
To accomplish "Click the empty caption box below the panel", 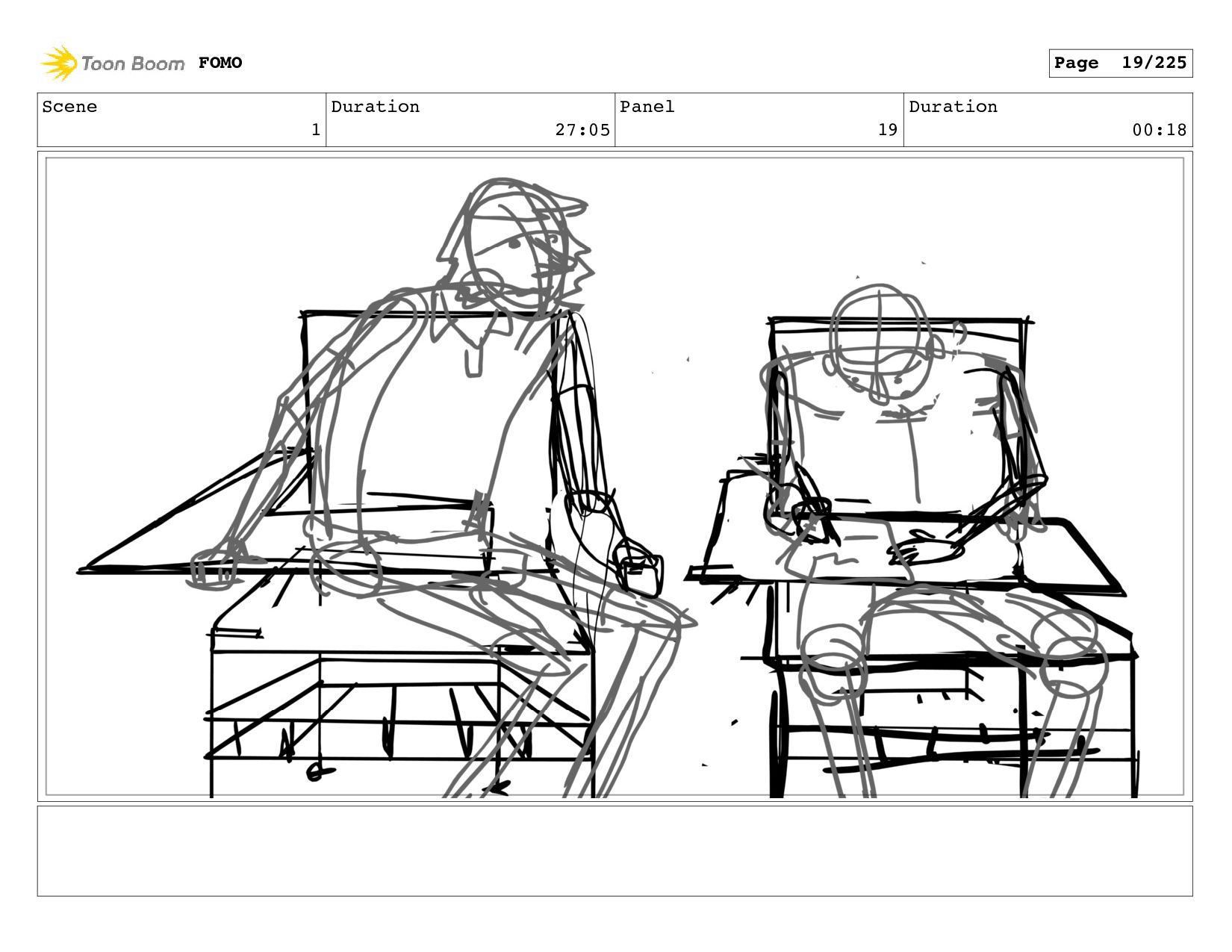I will coord(615,850).
